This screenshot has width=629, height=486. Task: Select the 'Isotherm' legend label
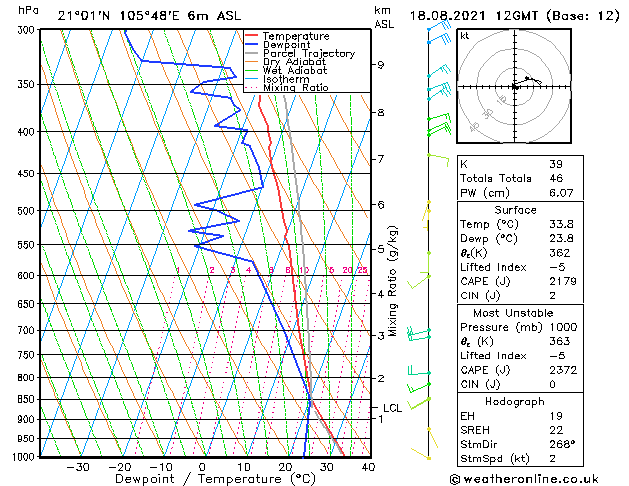click(x=286, y=79)
